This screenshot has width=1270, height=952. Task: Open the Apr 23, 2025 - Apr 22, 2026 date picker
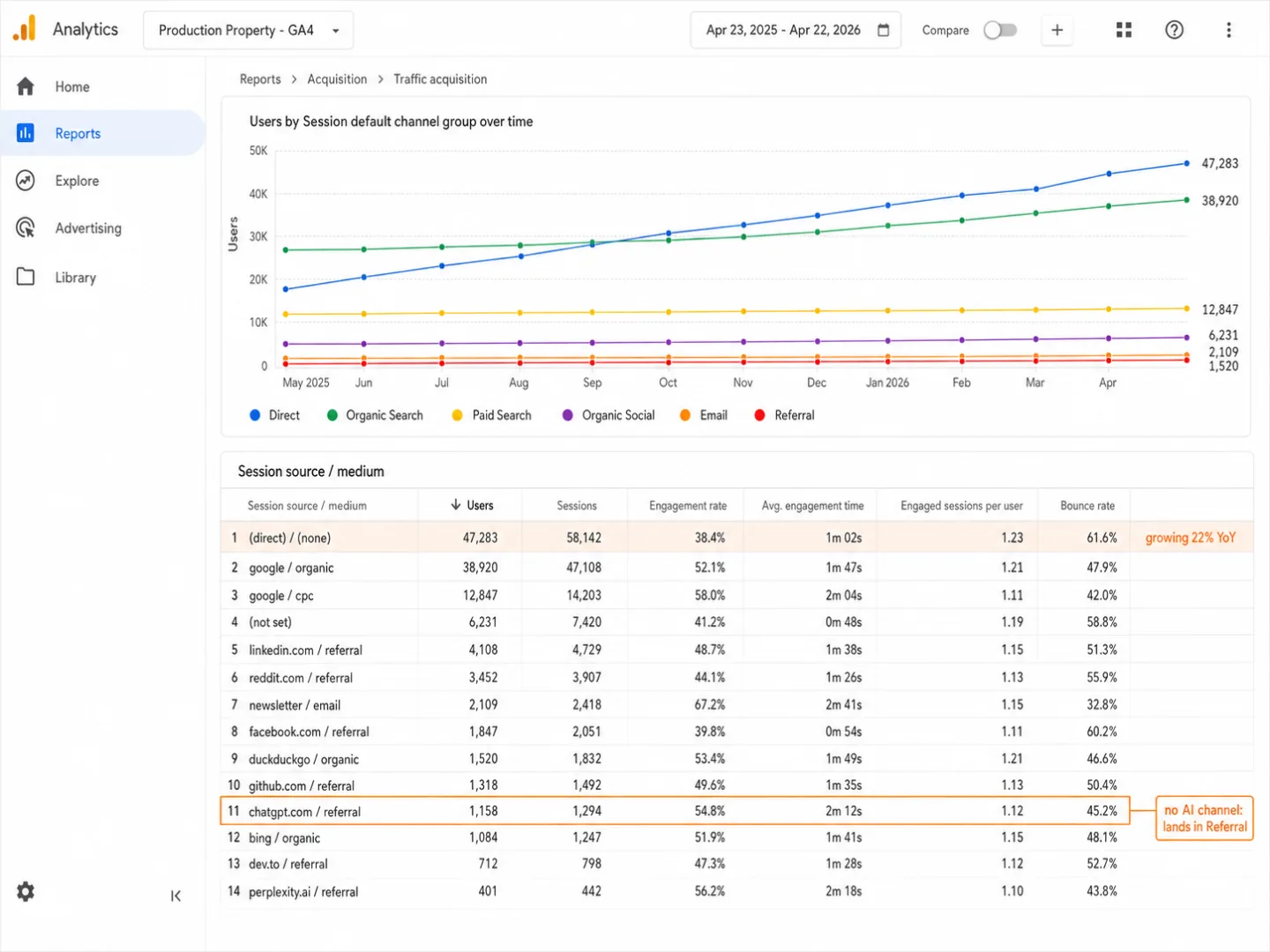[x=796, y=30]
